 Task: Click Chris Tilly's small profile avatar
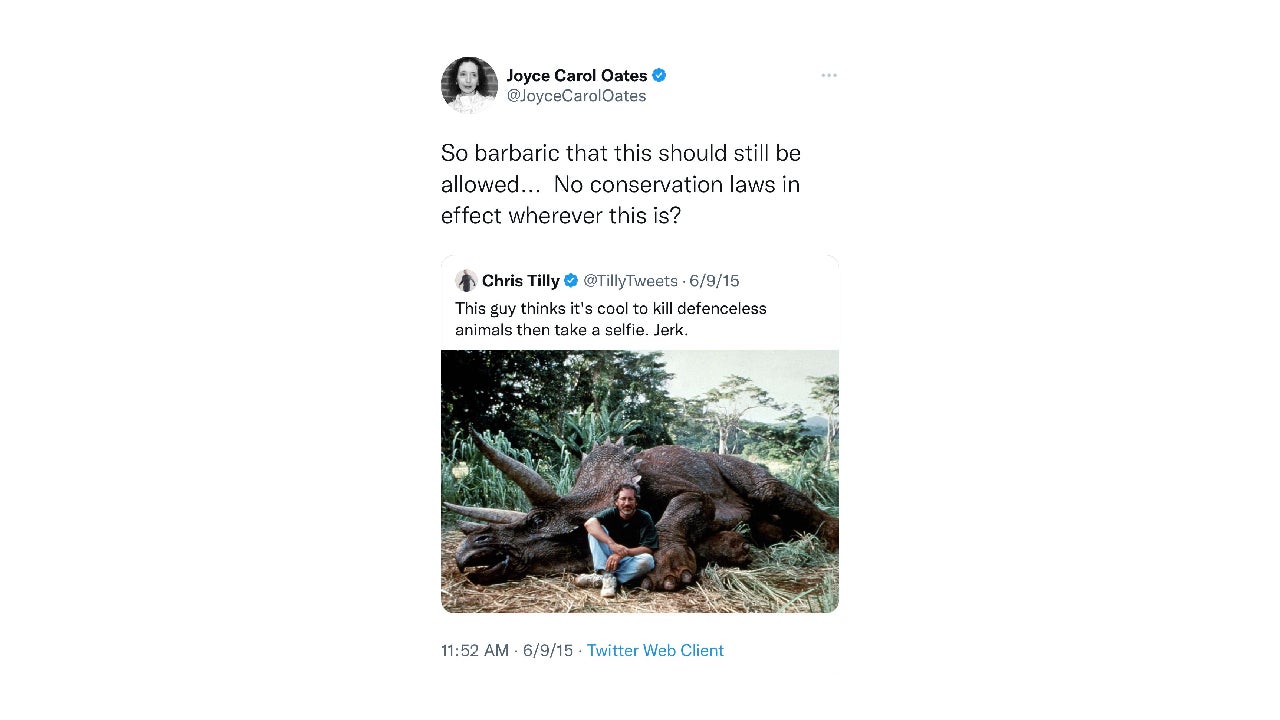pyautogui.click(x=466, y=281)
